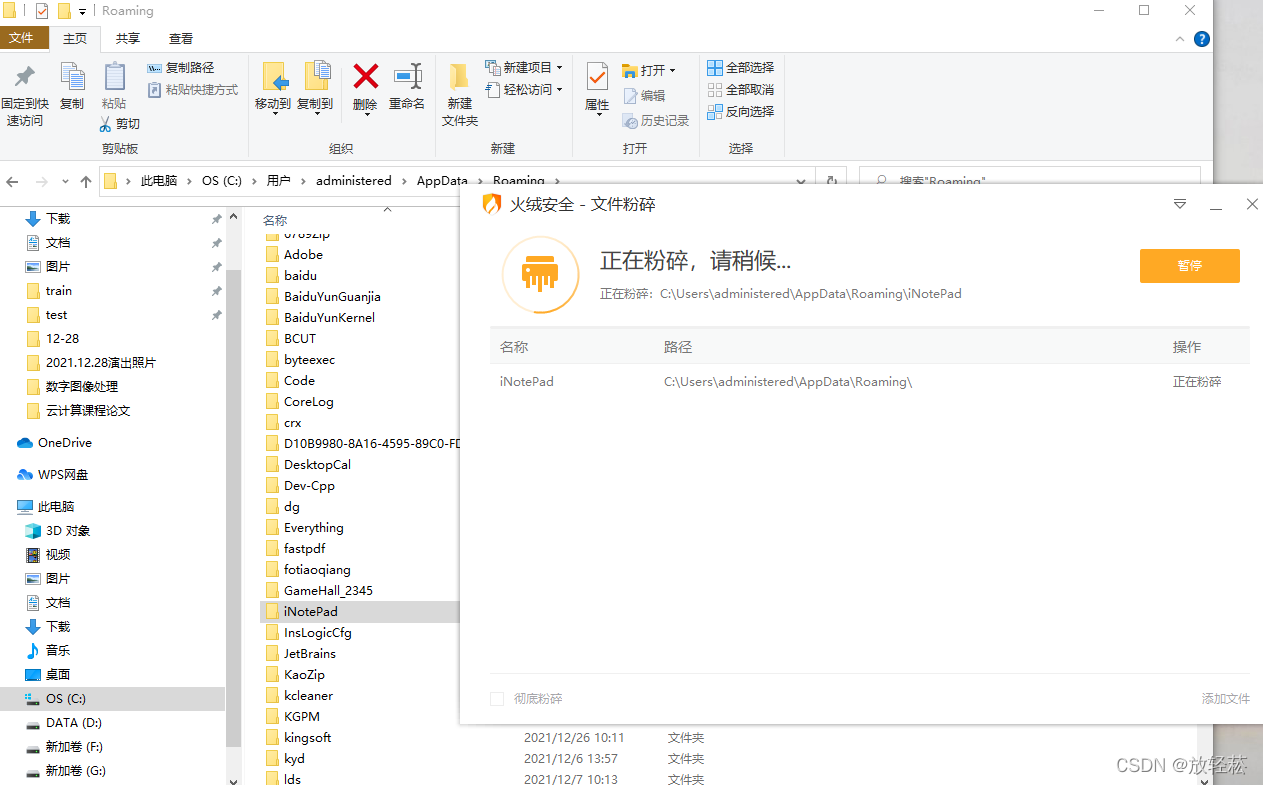Open 桌面 in the navigation pane
Screen dimensions: 1263x785
click(48, 675)
